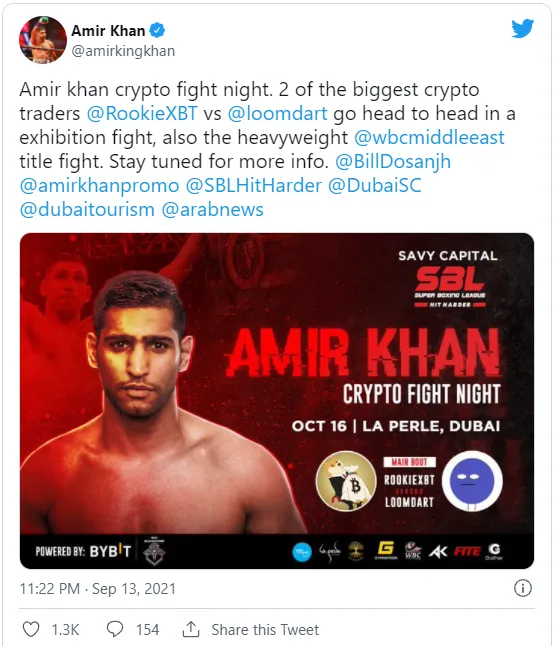
Task: Open tweet info circle icon
Action: (x=523, y=588)
